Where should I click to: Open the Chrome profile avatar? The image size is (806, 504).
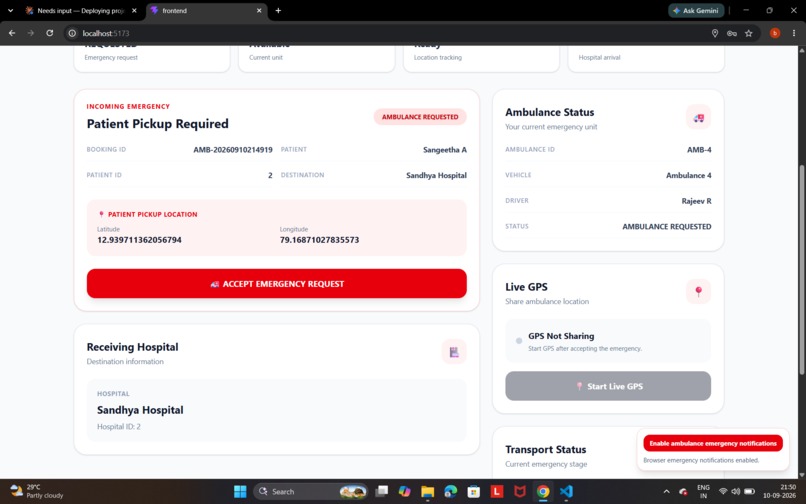coord(775,33)
